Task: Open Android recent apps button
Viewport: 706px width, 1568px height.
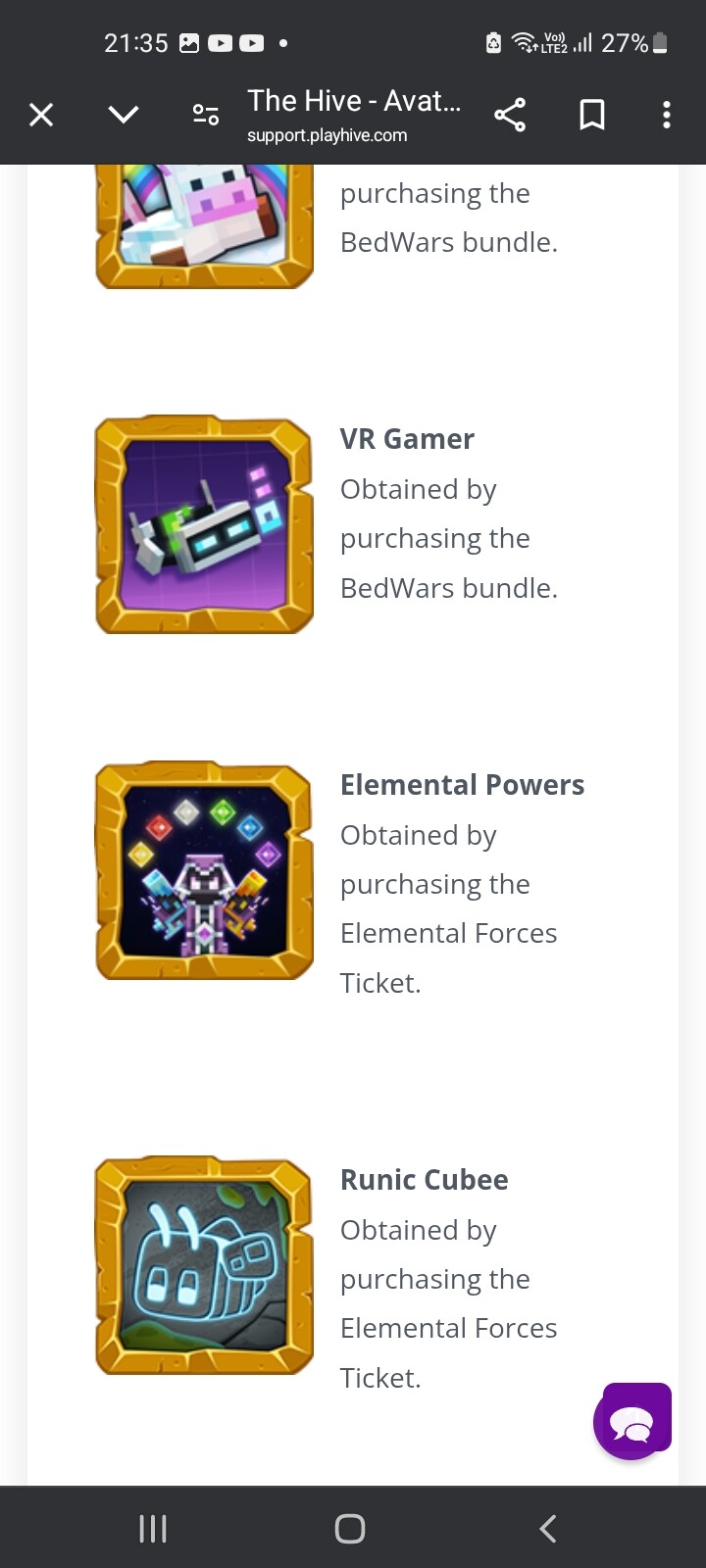Action: point(153,1529)
